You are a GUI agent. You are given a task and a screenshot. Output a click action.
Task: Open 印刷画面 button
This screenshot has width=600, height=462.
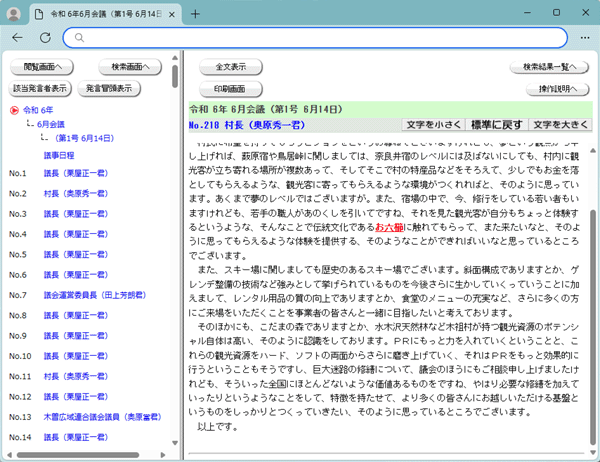point(231,89)
